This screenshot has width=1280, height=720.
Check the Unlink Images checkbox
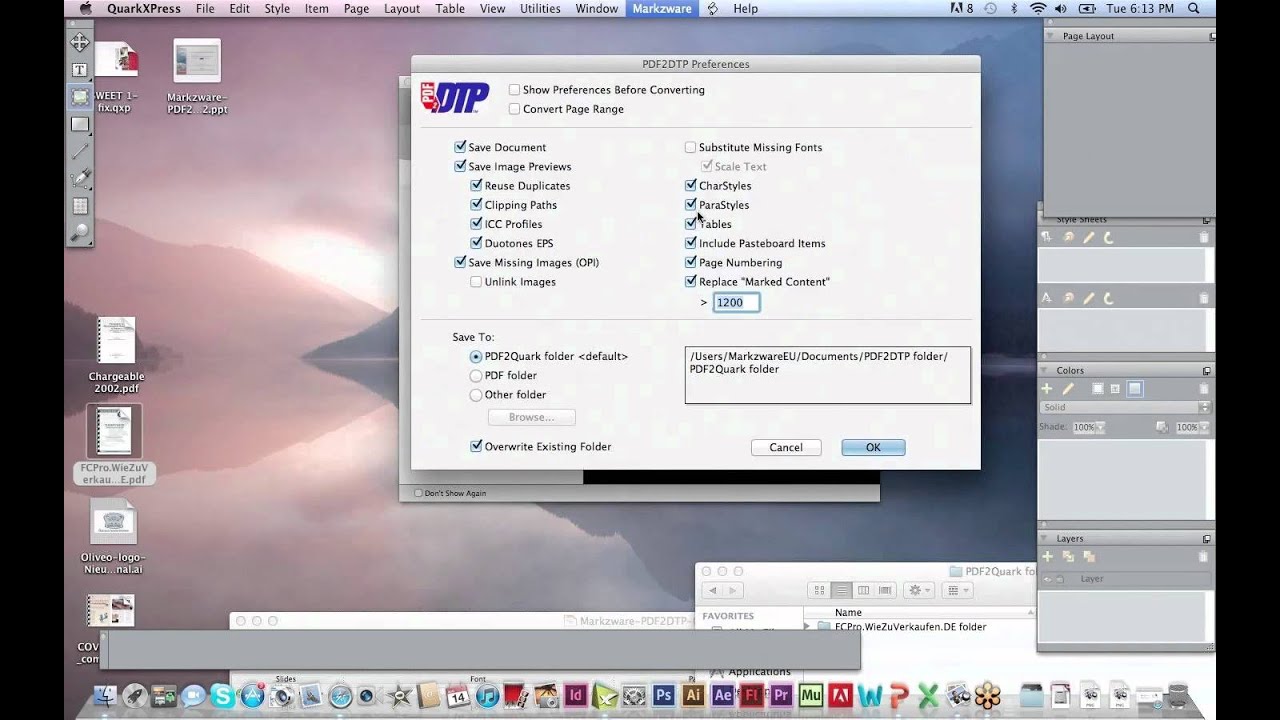476,281
